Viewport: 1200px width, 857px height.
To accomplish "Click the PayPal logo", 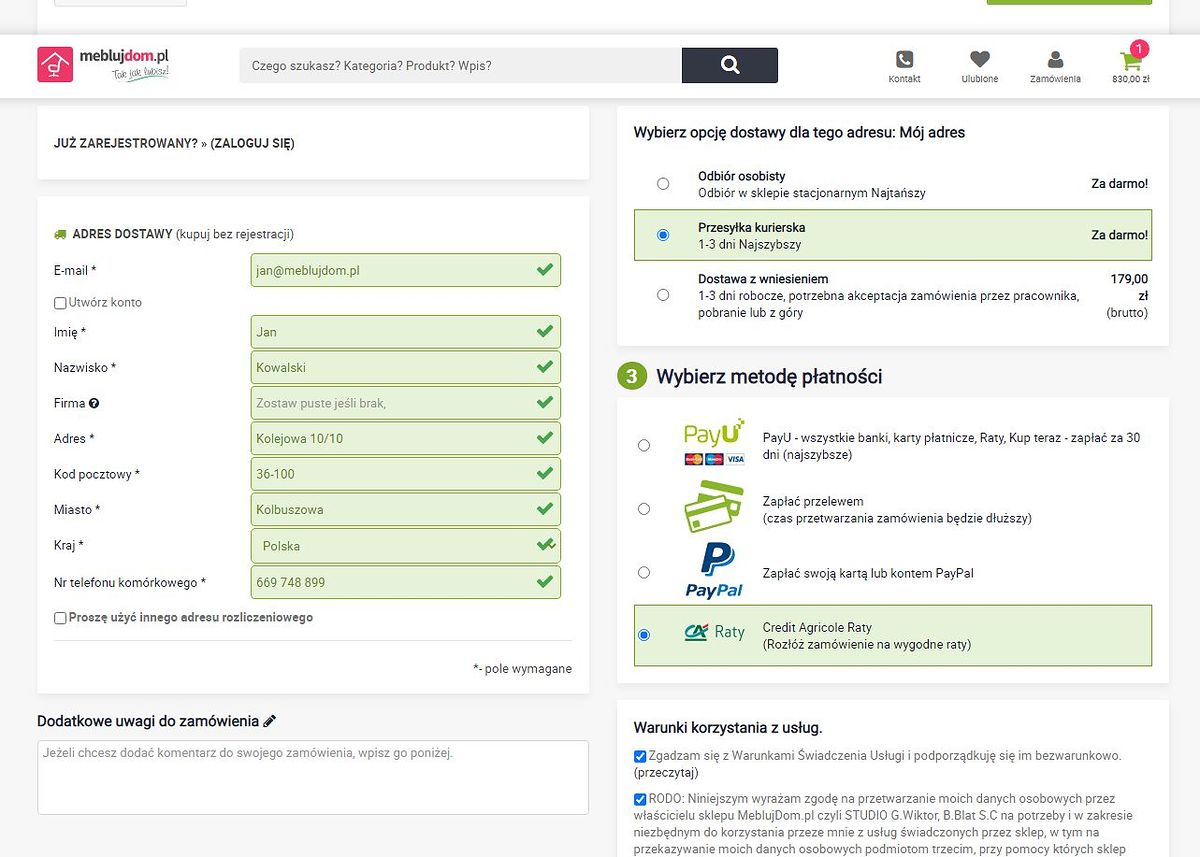I will (714, 572).
